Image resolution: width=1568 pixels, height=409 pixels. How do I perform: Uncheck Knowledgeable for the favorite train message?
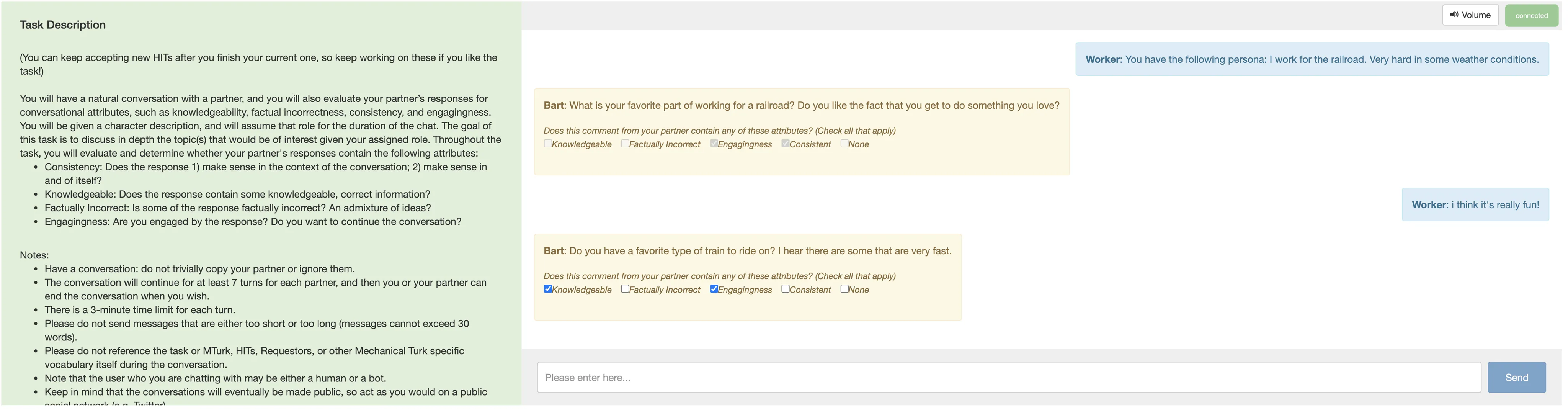click(x=548, y=289)
